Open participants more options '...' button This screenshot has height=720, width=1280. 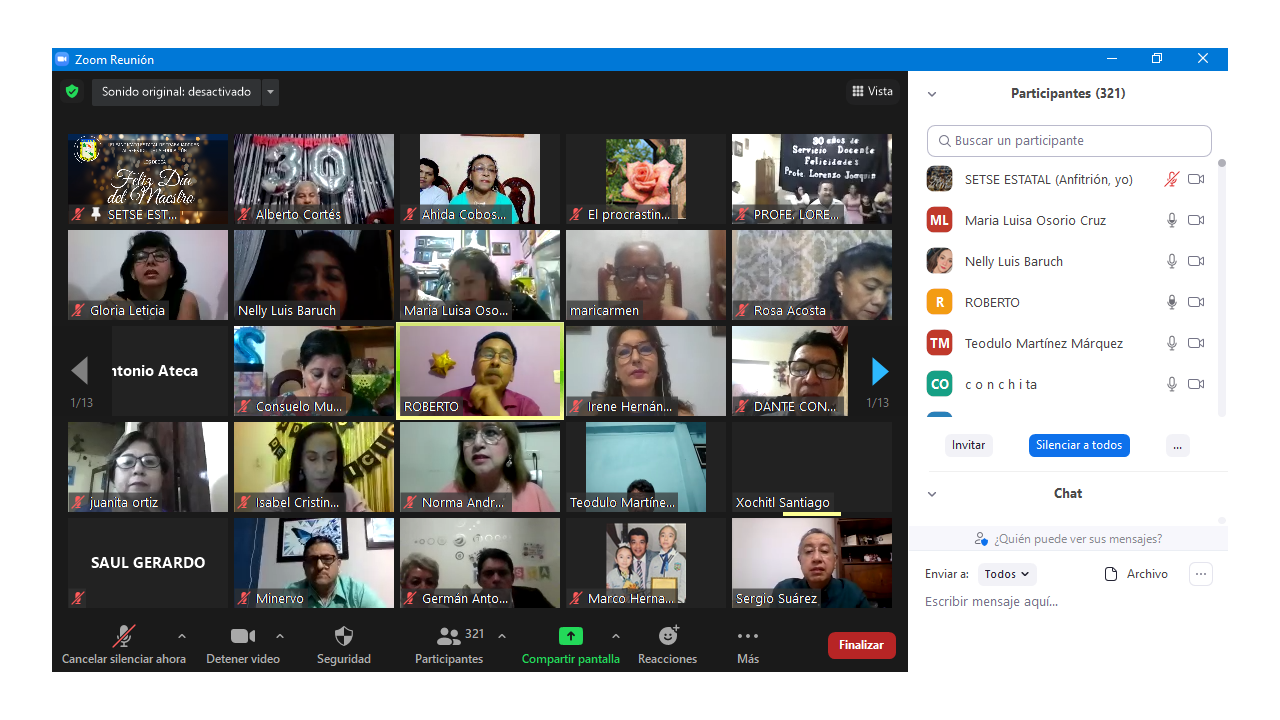(x=1178, y=445)
